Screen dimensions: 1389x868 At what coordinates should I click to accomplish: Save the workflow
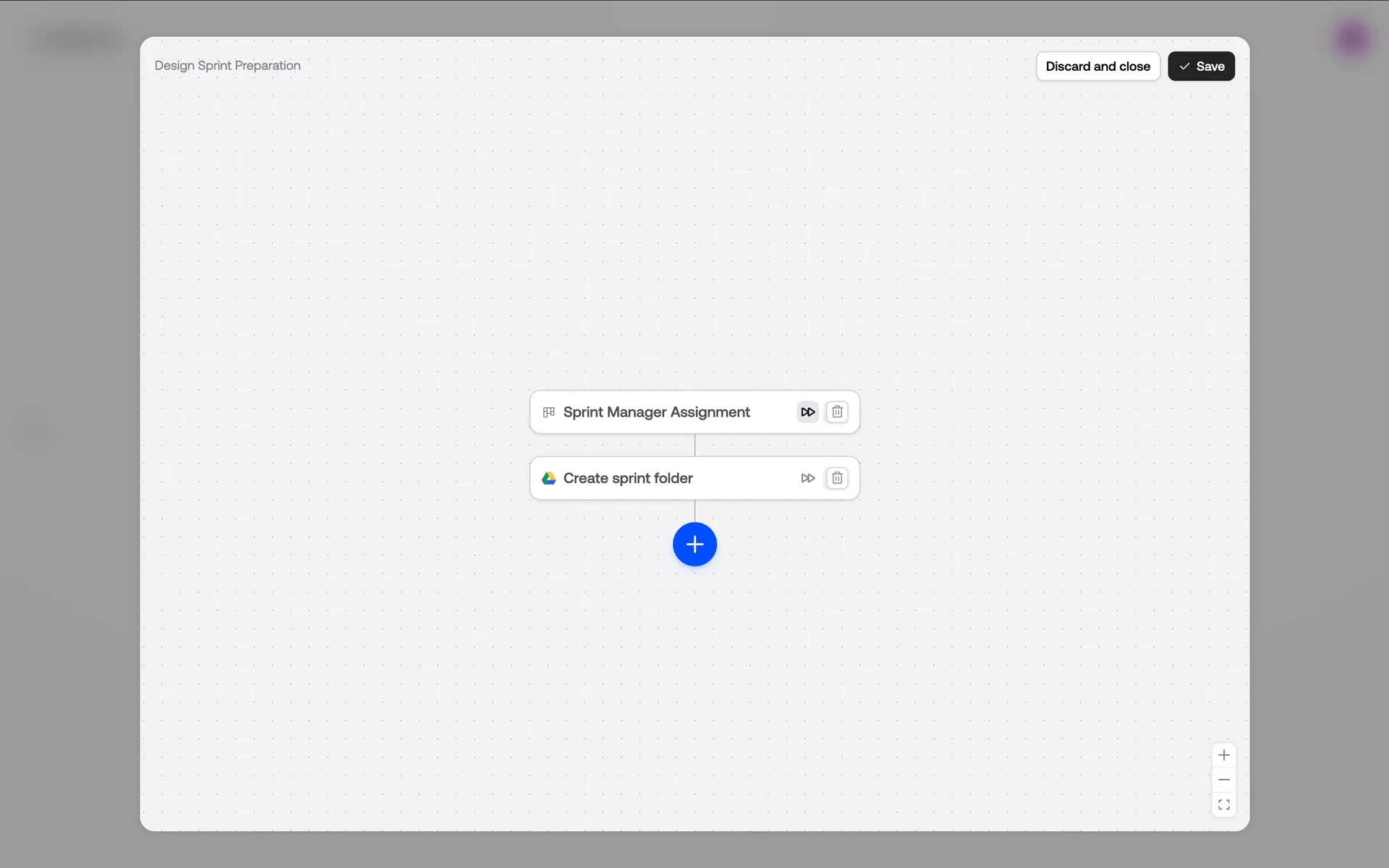[x=1201, y=67]
